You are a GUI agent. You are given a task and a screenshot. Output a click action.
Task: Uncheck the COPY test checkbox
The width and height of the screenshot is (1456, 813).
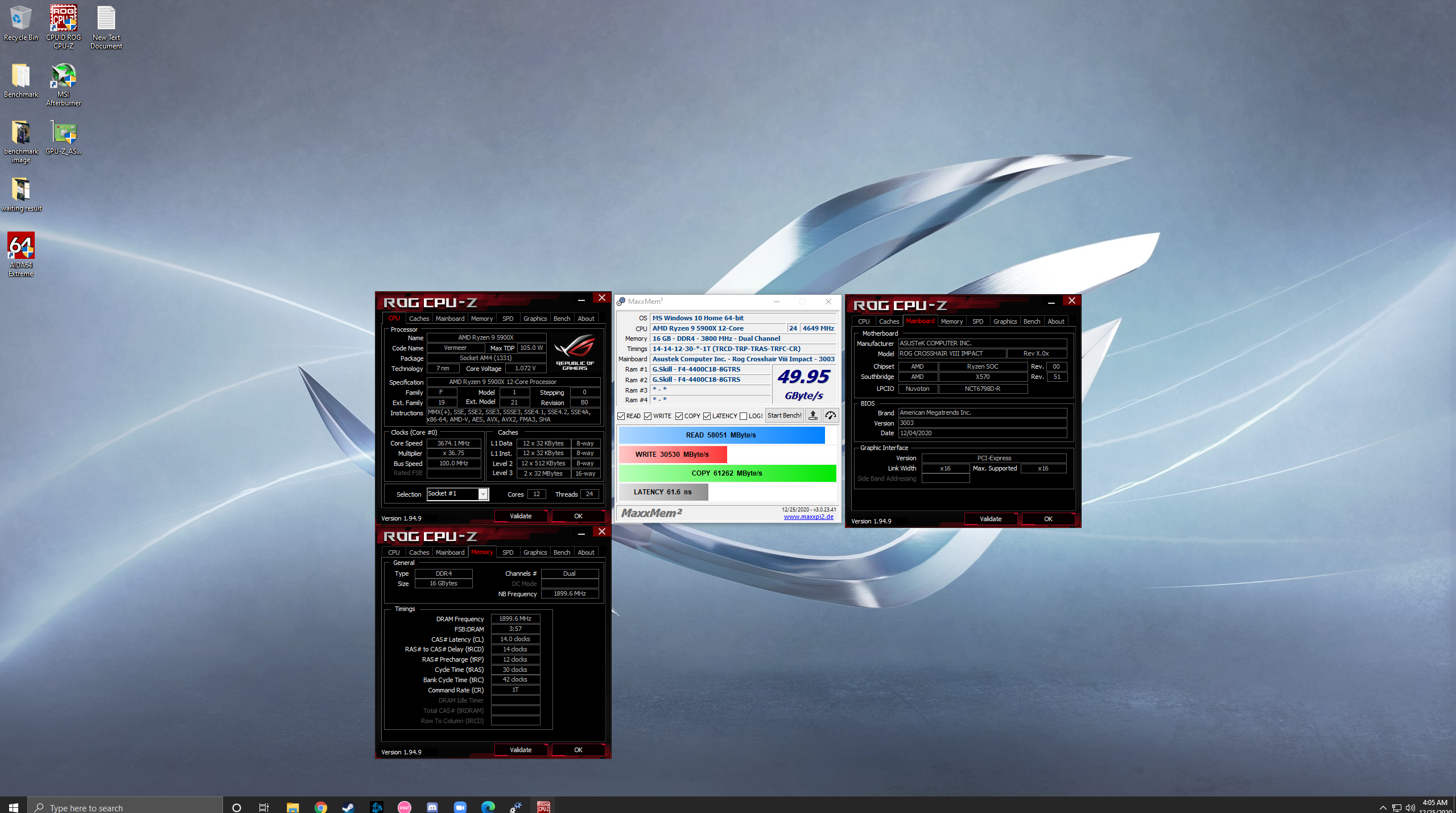[x=679, y=416]
